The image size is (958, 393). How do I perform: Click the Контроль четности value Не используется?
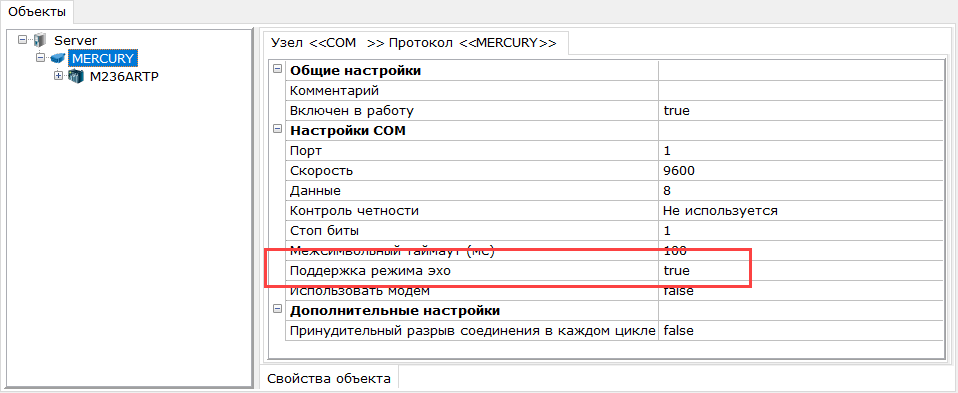tap(801, 211)
